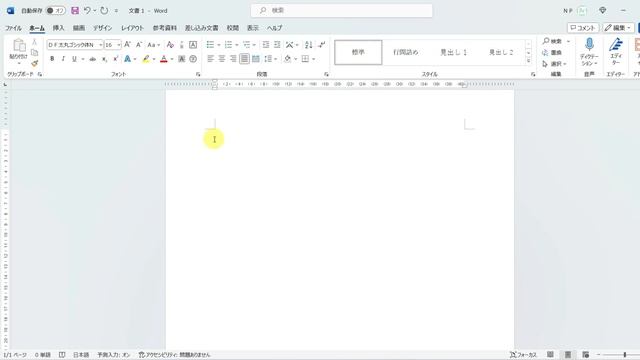Open the Change Case (Aa) dropdown

click(x=153, y=44)
